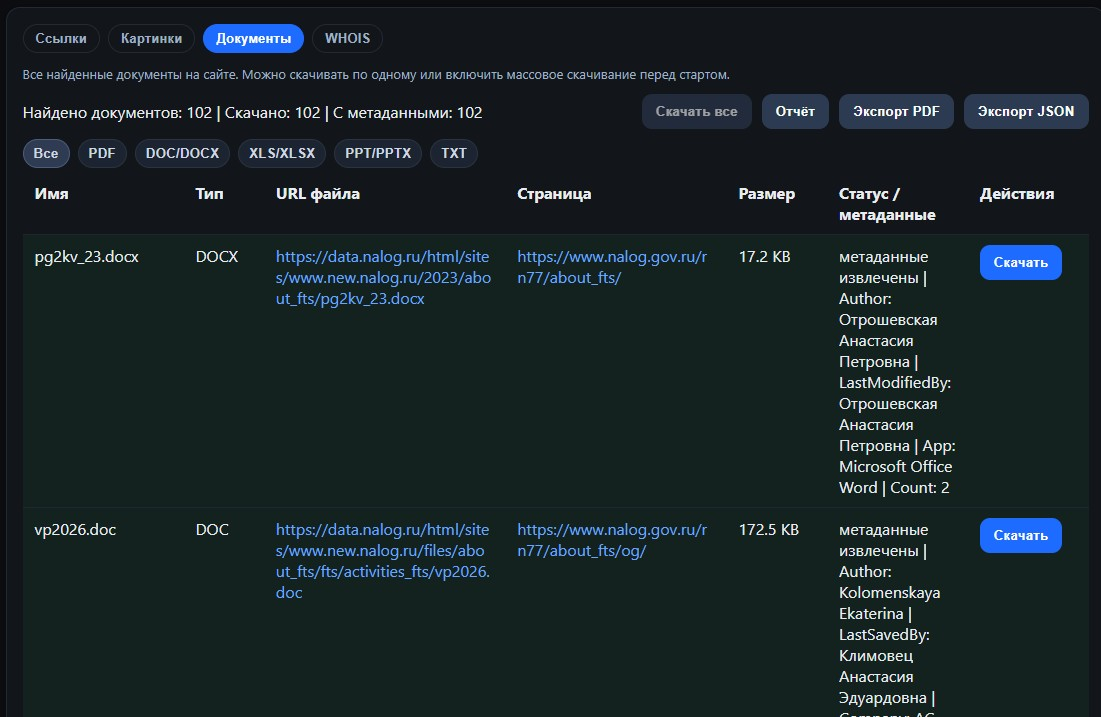Screen dimensions: 1101x717
Task: Filter documents by XLS/XLSX
Action: [282, 153]
